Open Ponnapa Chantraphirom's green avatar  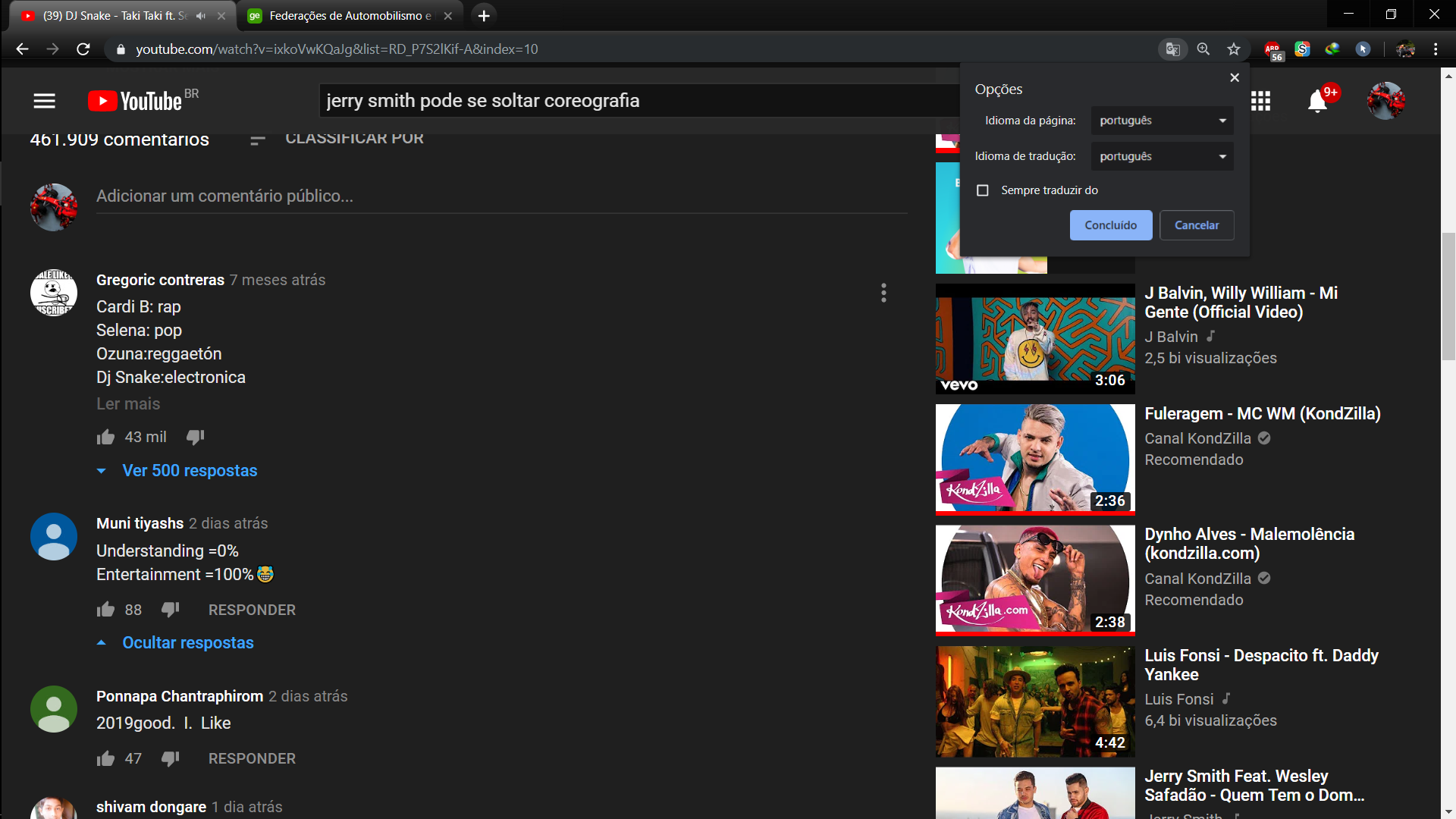pos(54,709)
